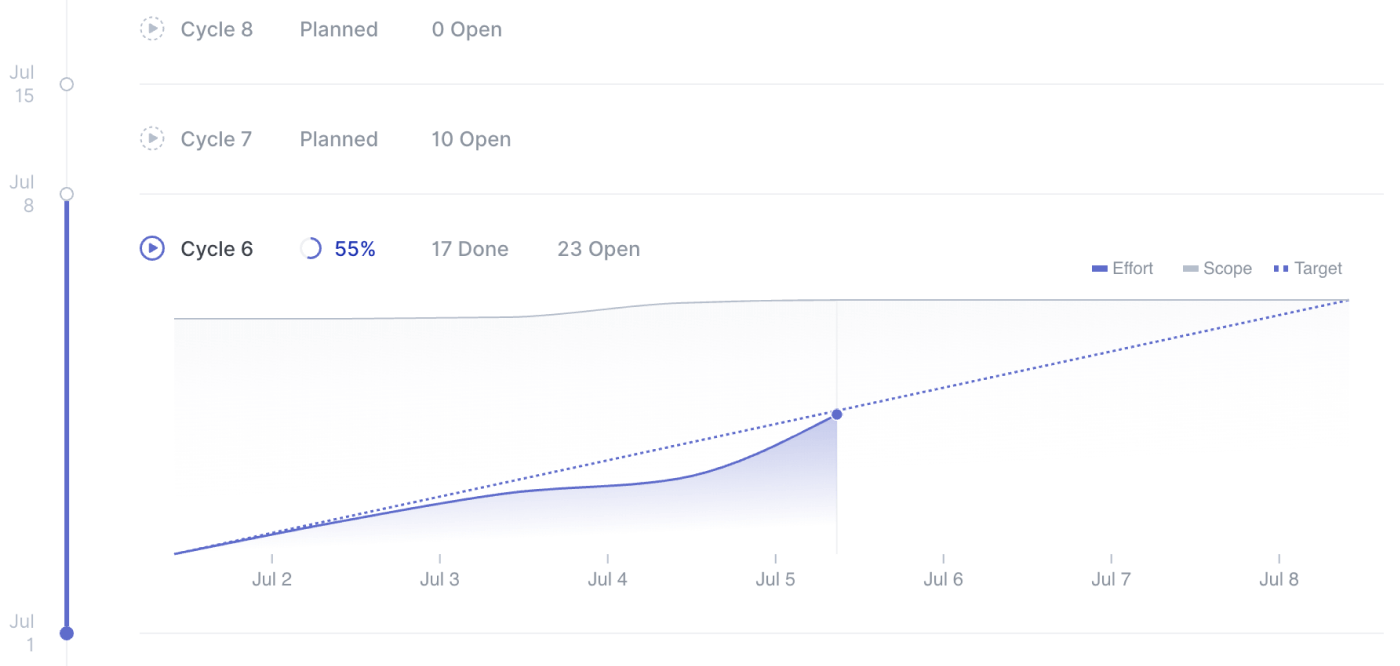Open the Cycle 8 row title
Image resolution: width=1400 pixels, height=666 pixels.
(x=216, y=29)
